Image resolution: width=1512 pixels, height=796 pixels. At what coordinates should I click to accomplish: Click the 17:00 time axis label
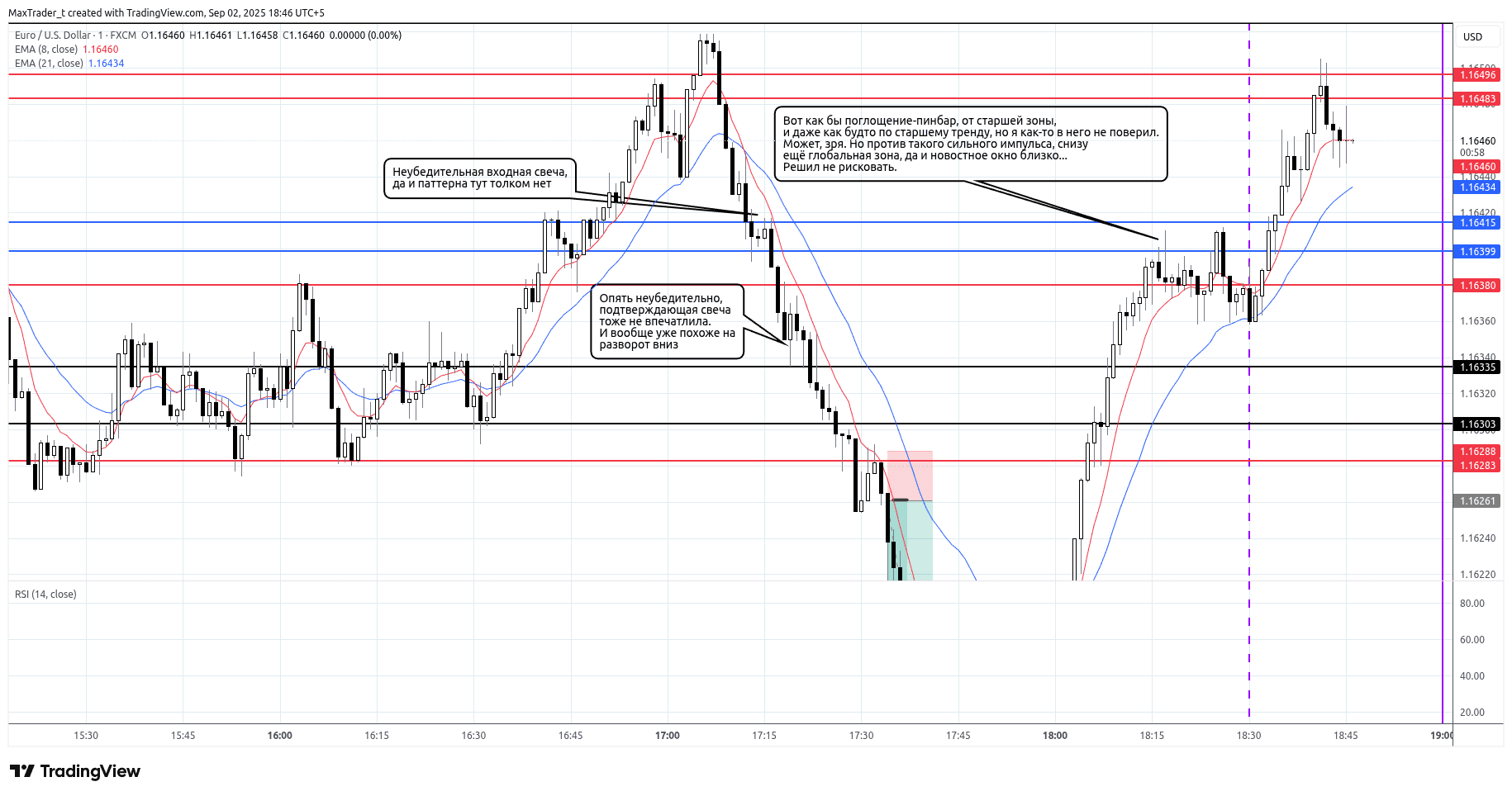point(667,736)
